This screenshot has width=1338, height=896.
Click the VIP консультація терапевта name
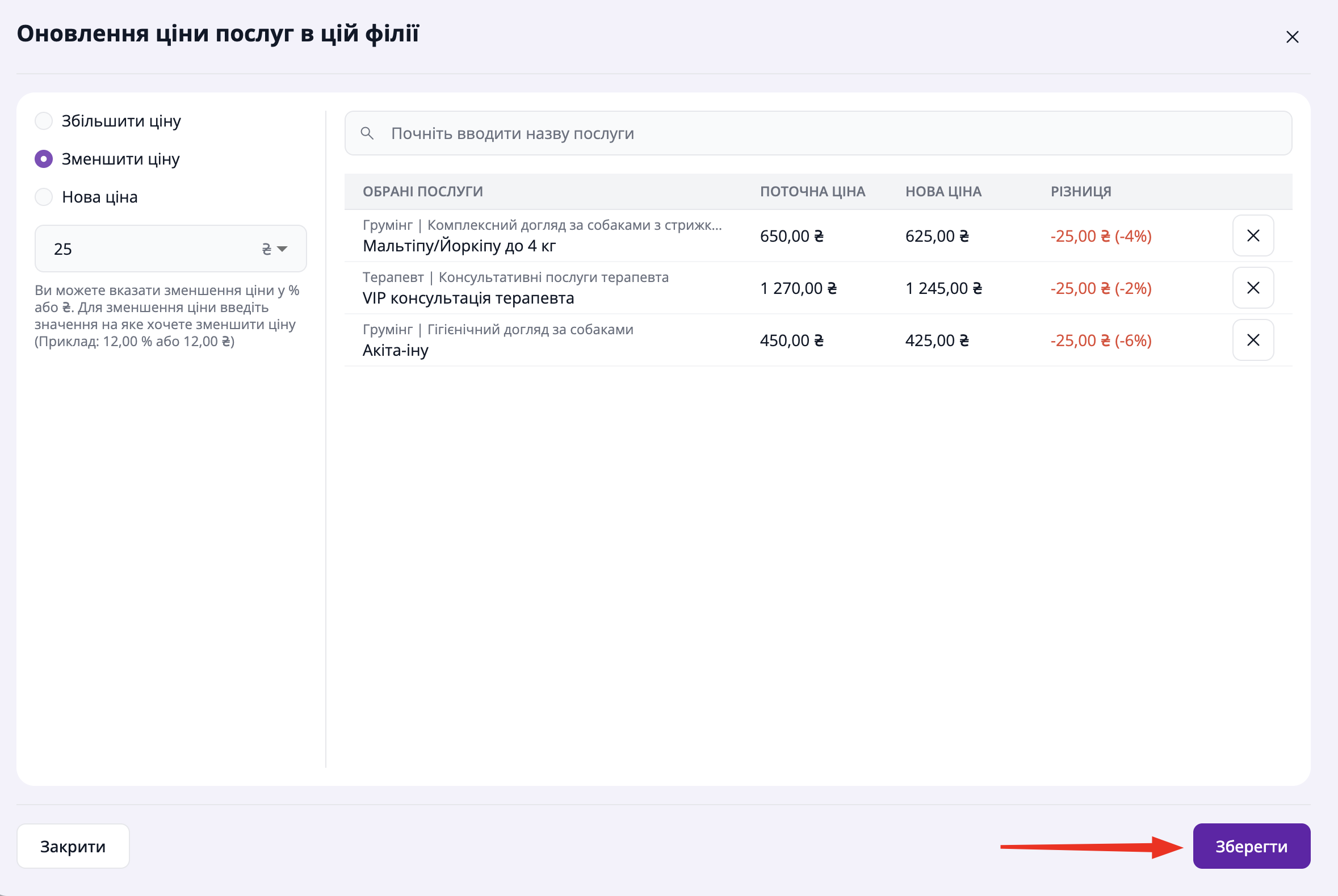[468, 298]
